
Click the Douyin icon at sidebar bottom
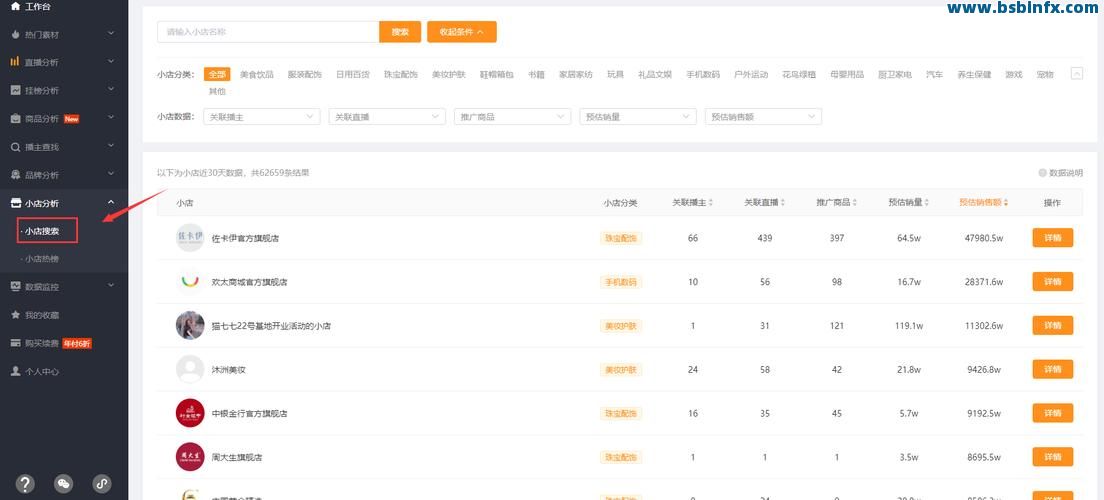102,483
